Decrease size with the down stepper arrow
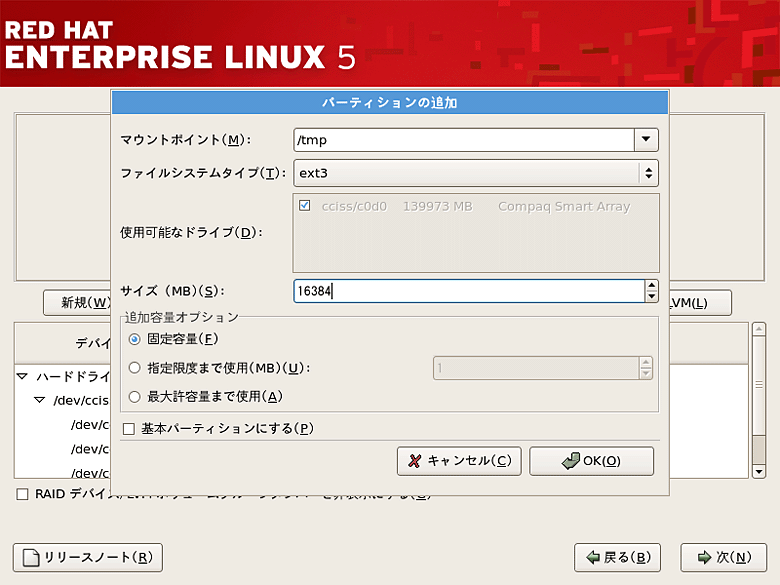The height and width of the screenshot is (585, 780). click(x=652, y=296)
